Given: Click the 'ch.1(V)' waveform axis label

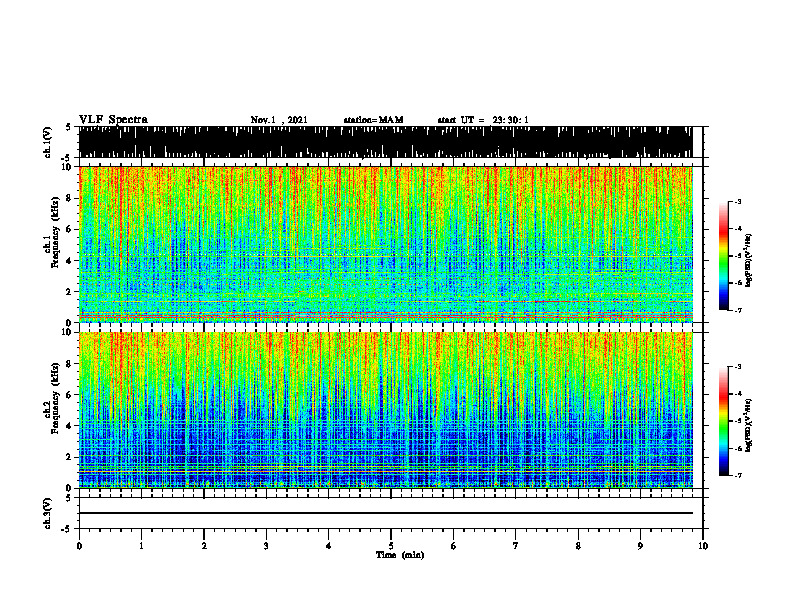Looking at the screenshot, I should pyautogui.click(x=48, y=142).
